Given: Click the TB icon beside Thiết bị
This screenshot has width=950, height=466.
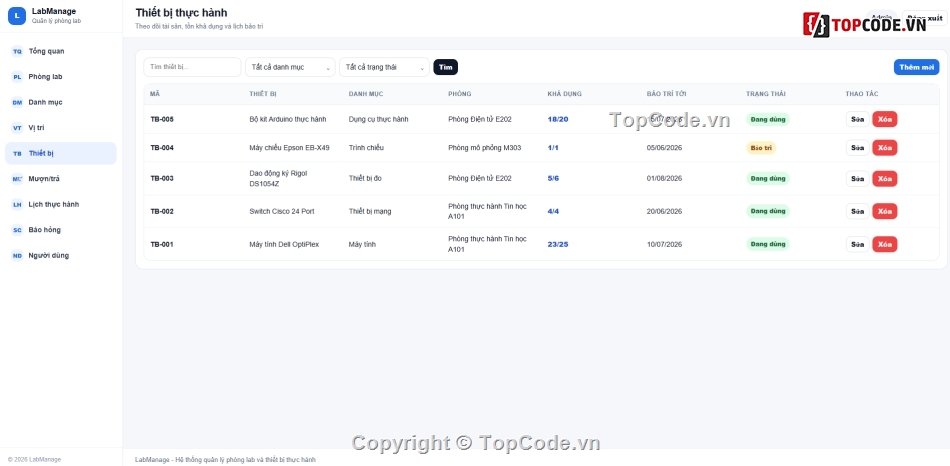Looking at the screenshot, I should click(18, 153).
